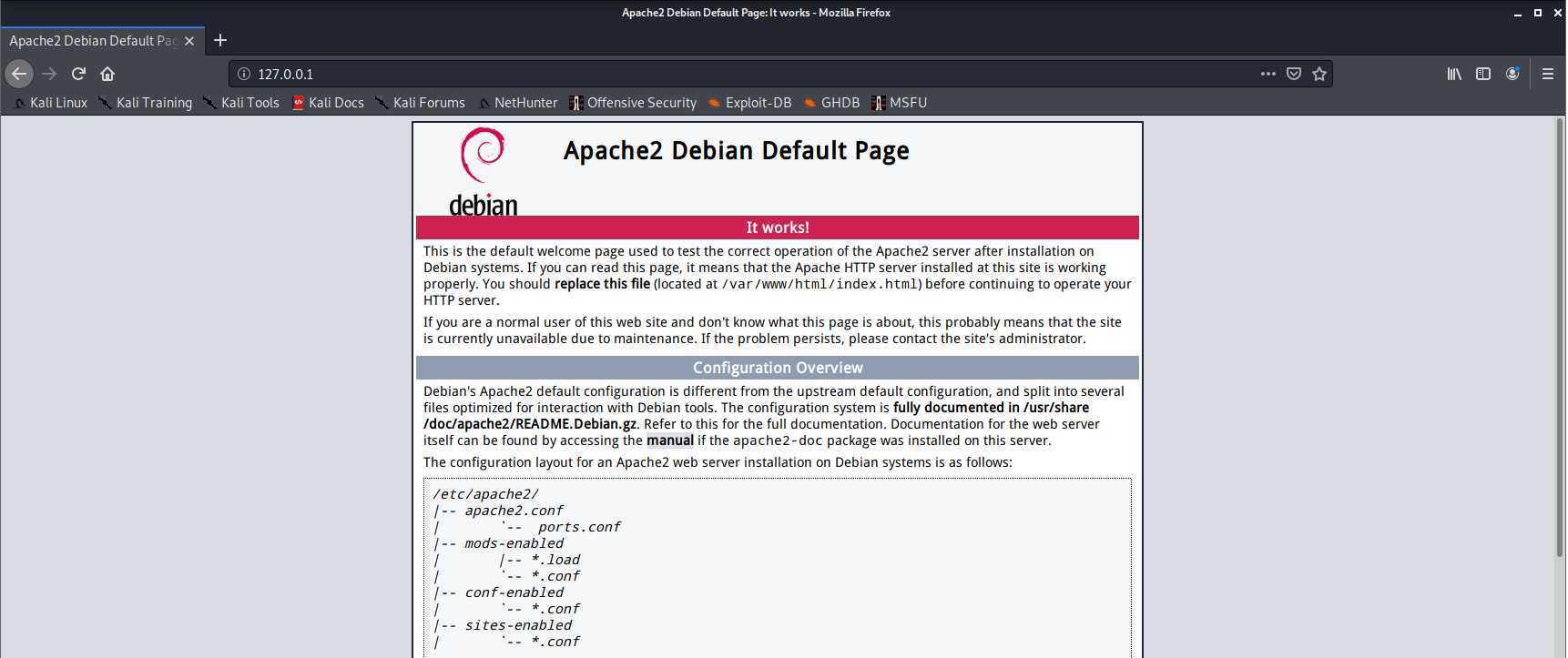Open page actions three-dot menu
The width and height of the screenshot is (1568, 658).
[1268, 74]
